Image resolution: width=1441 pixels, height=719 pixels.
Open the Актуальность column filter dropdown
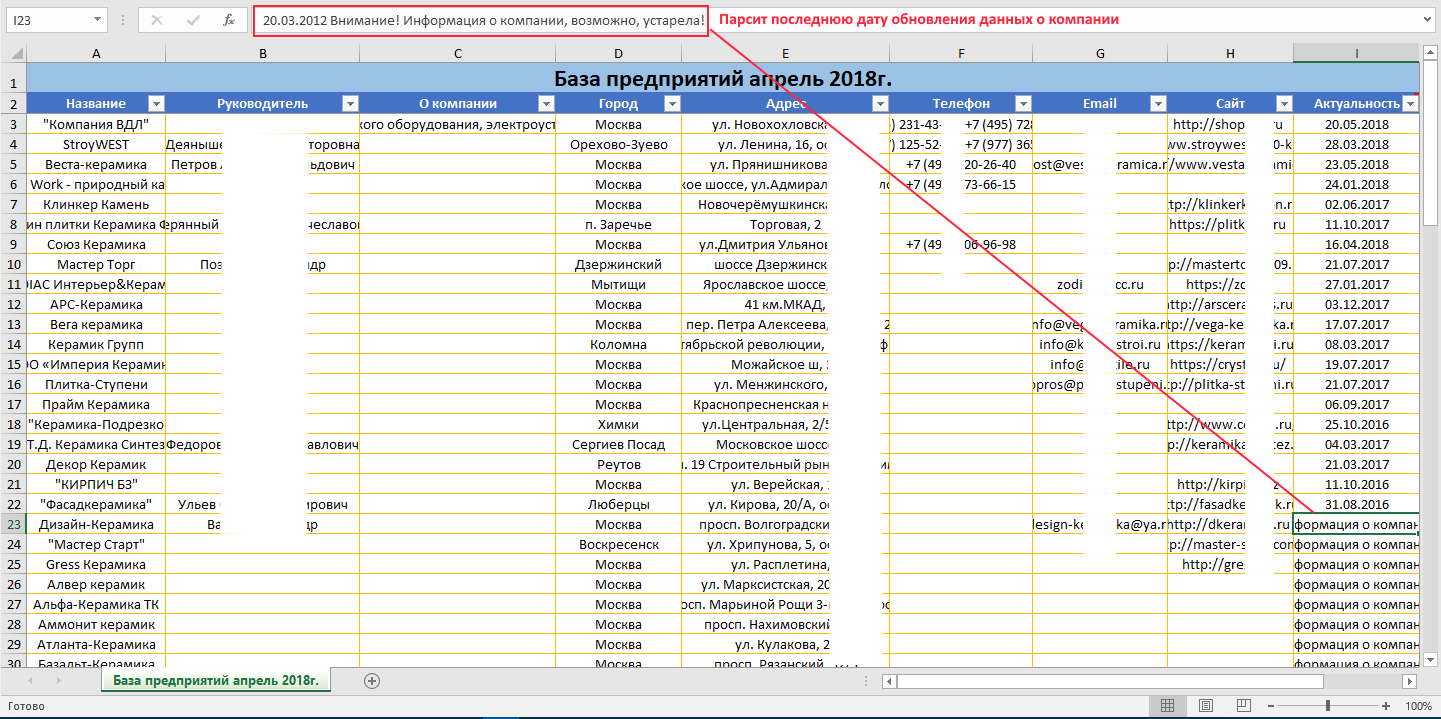tap(1410, 103)
